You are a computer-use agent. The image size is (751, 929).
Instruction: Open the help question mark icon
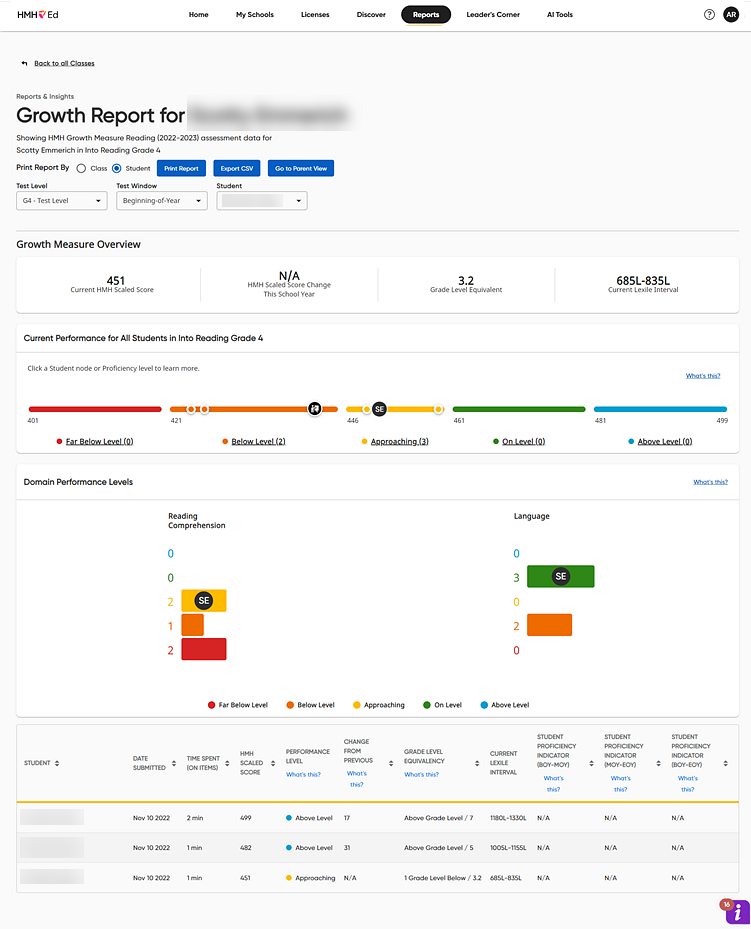pos(709,15)
